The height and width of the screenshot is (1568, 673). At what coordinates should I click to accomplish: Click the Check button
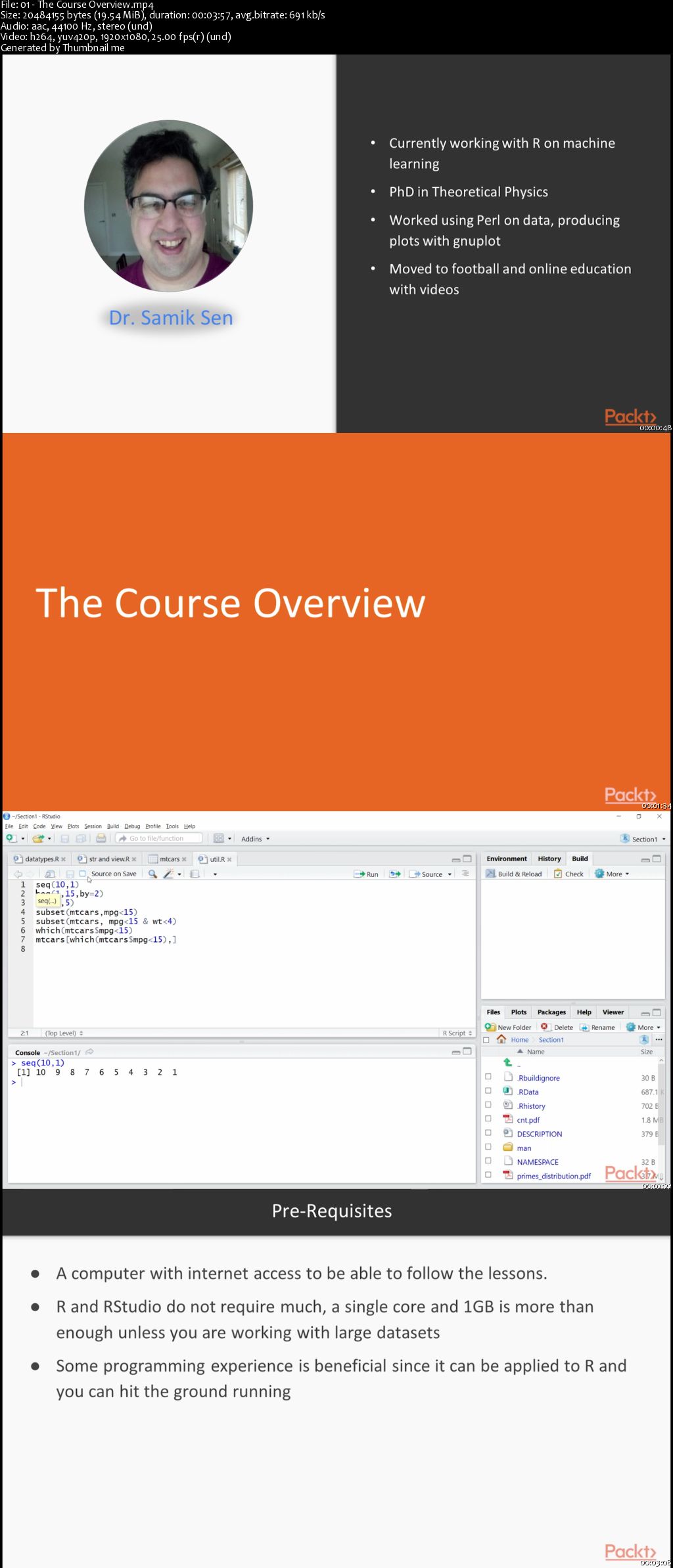(569, 874)
